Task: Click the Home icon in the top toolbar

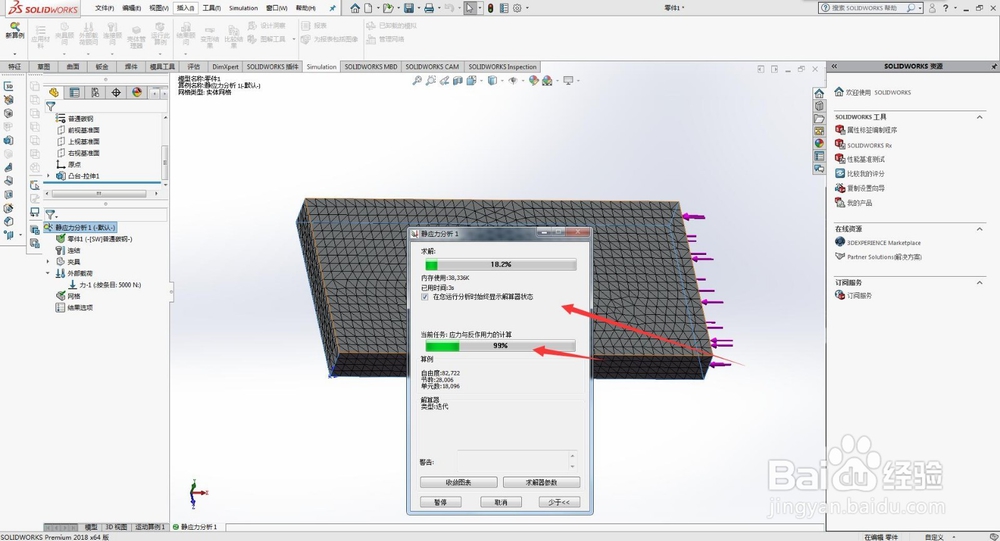Action: [355, 8]
